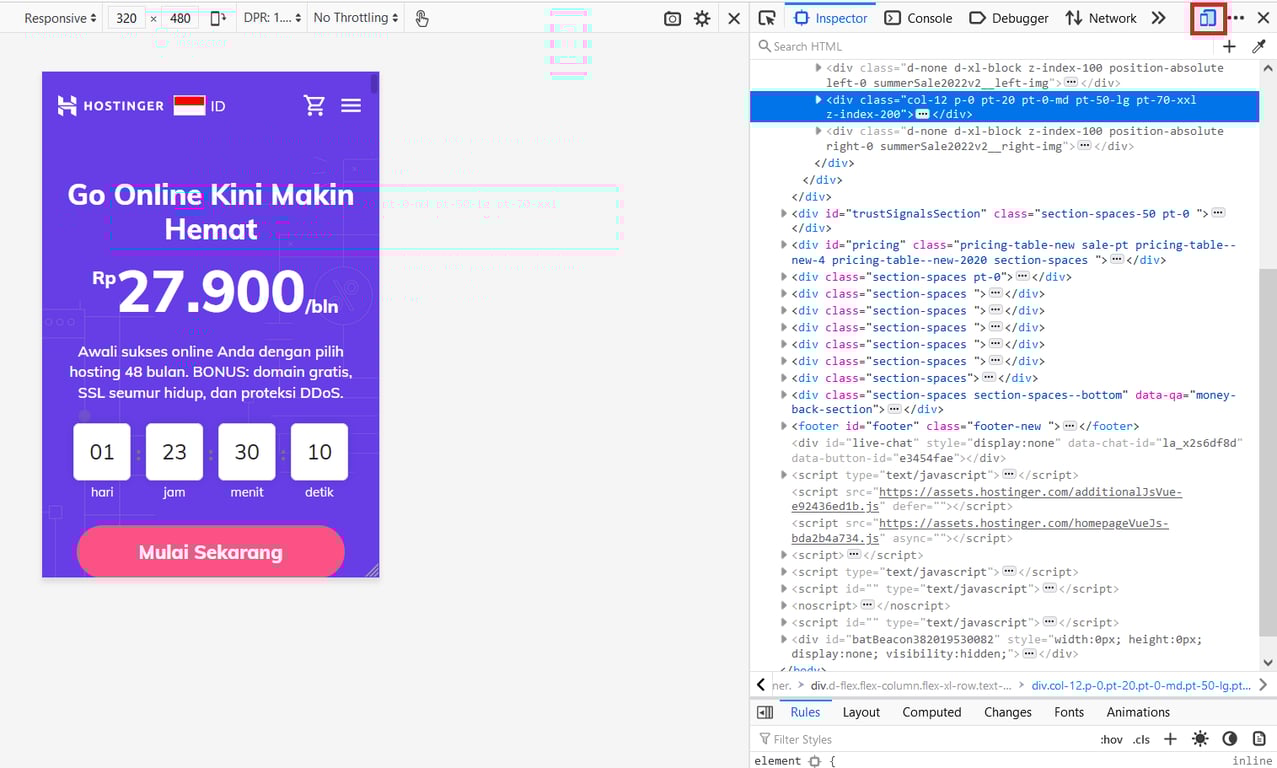Open responsive design mode settings gear

(x=702, y=18)
